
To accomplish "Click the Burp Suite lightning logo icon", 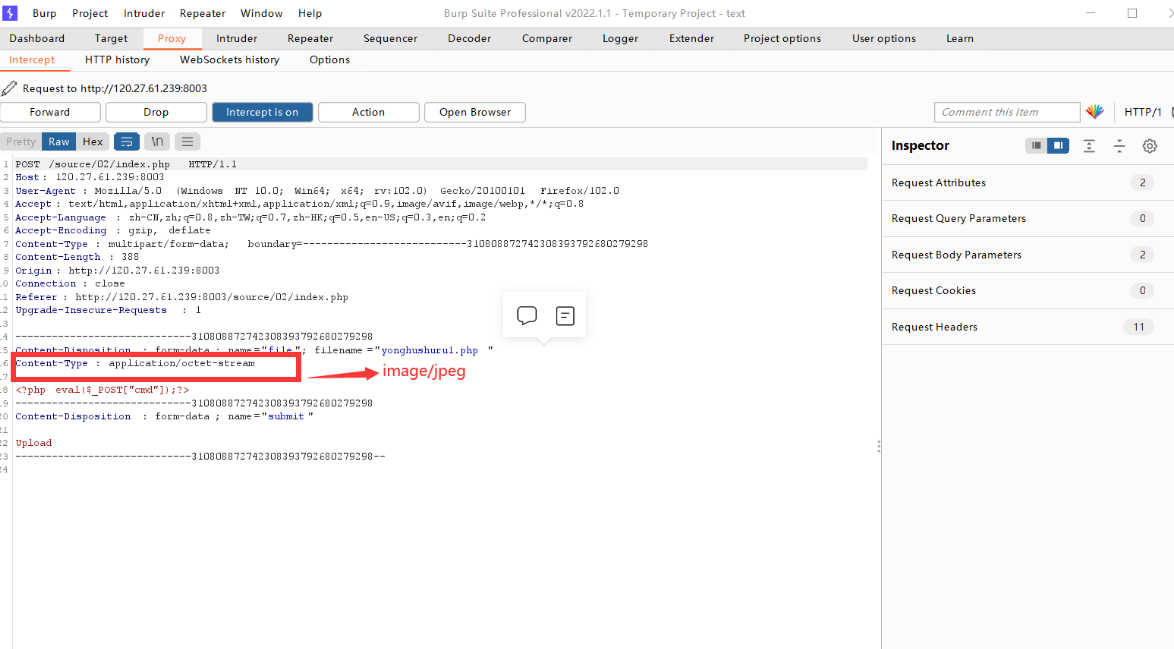I will 10,13.
